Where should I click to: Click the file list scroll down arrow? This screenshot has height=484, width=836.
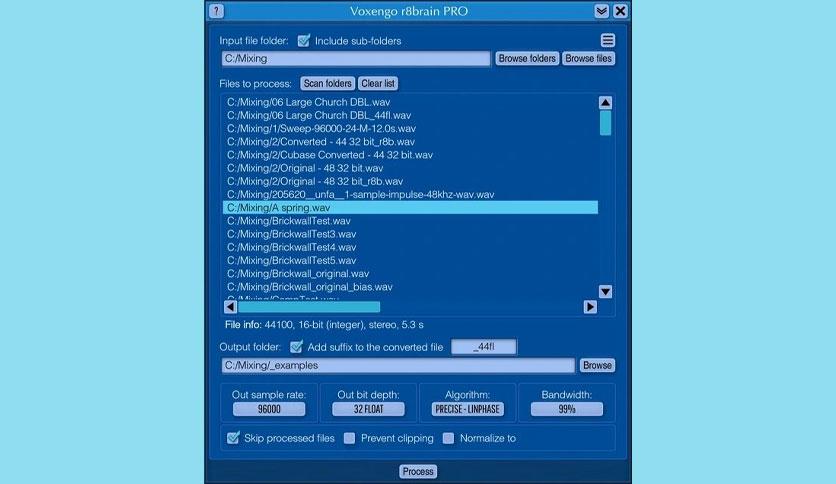click(605, 291)
